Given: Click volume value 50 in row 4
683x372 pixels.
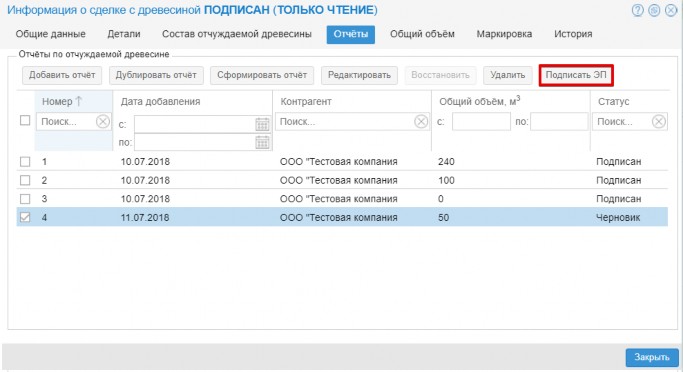Looking at the screenshot, I should click(x=443, y=217).
